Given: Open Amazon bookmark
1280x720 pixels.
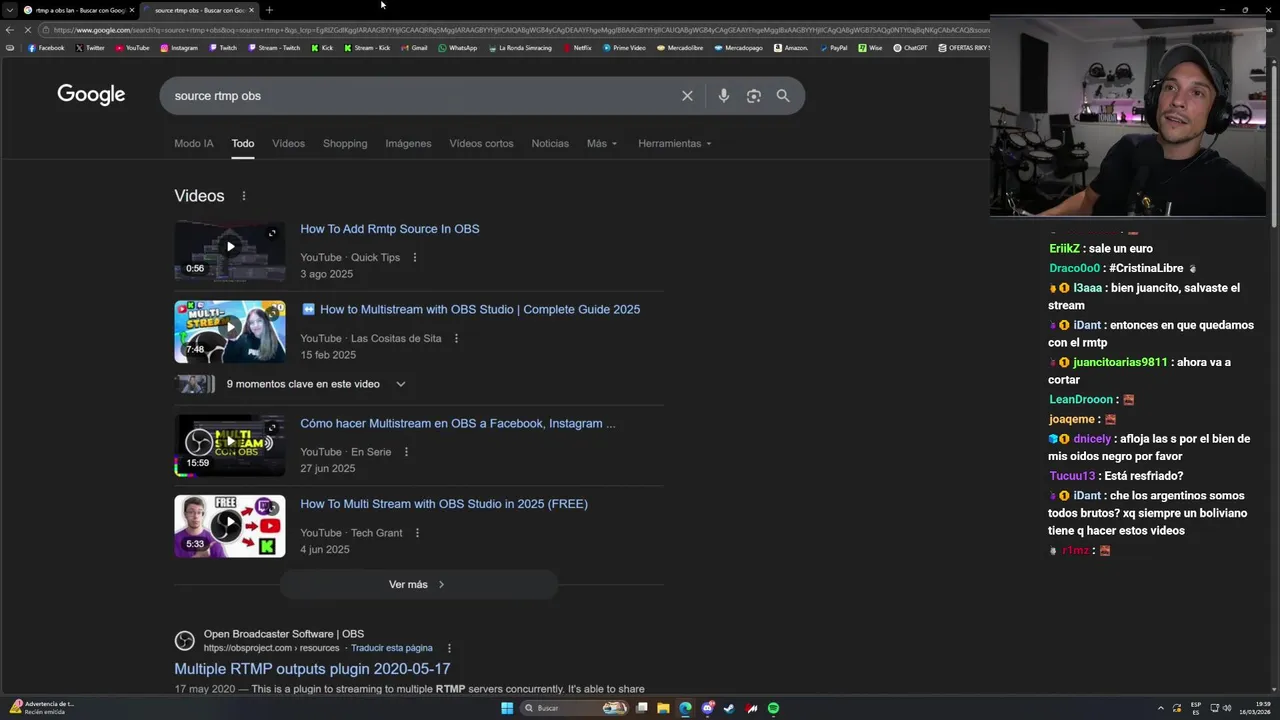Looking at the screenshot, I should pyautogui.click(x=791, y=48).
